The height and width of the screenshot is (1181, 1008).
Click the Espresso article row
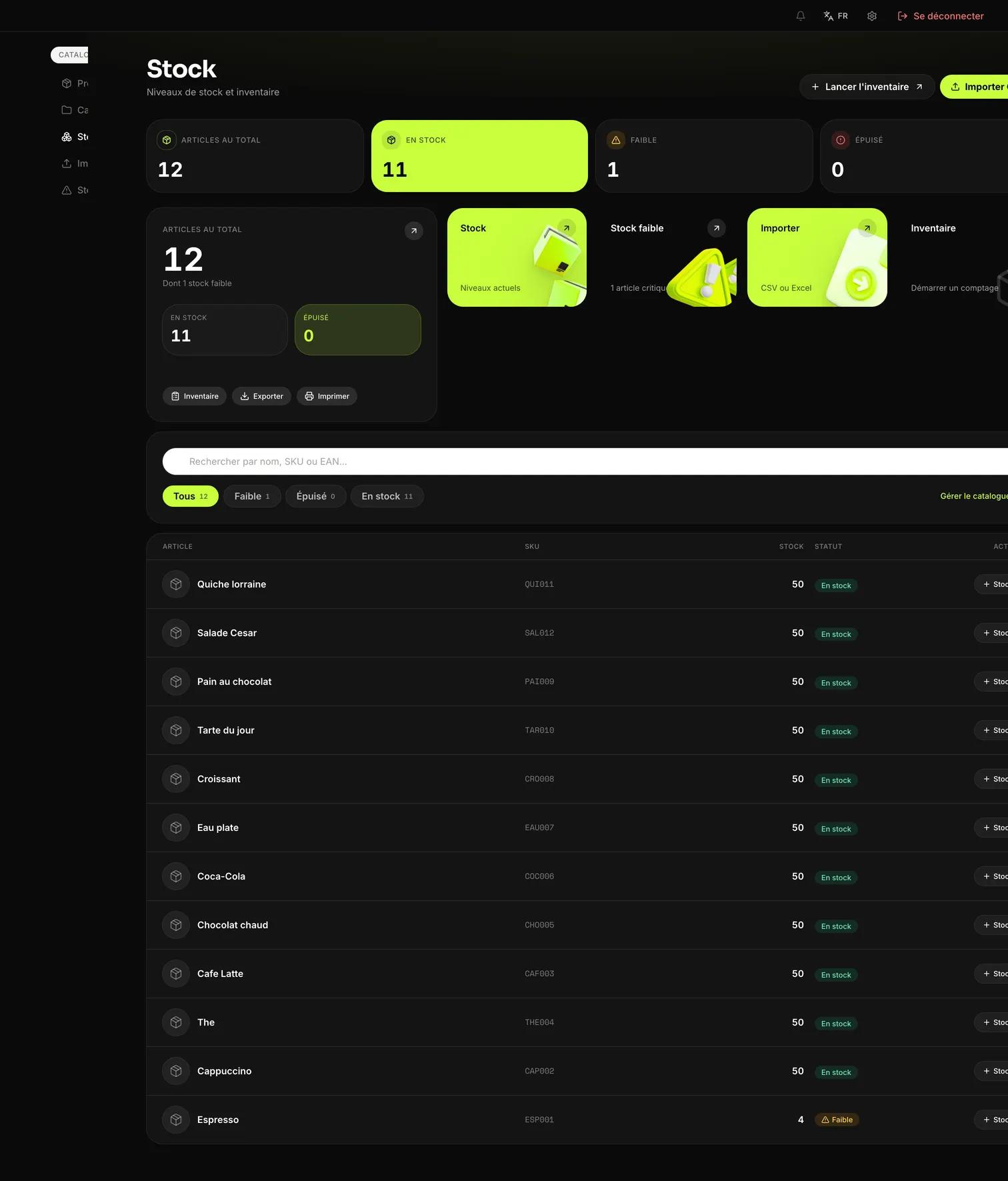tap(577, 1120)
